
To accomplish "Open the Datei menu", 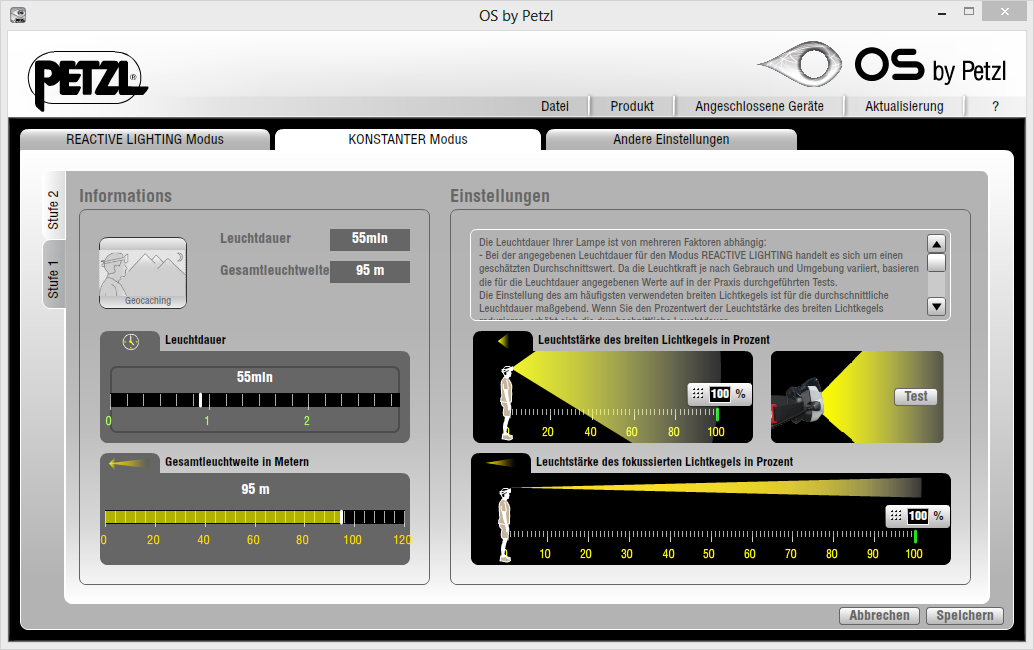I will coord(555,106).
